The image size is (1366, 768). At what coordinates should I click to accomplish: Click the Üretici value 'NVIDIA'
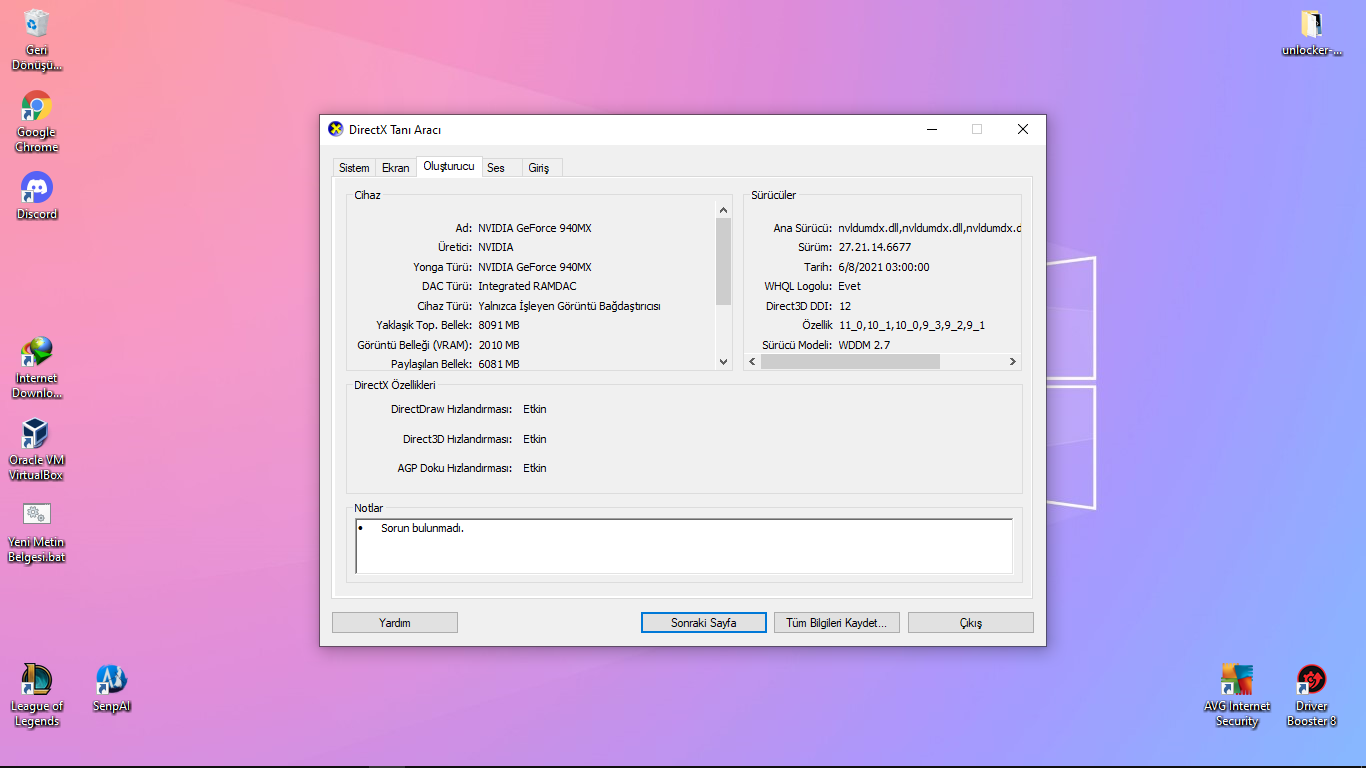(x=496, y=247)
